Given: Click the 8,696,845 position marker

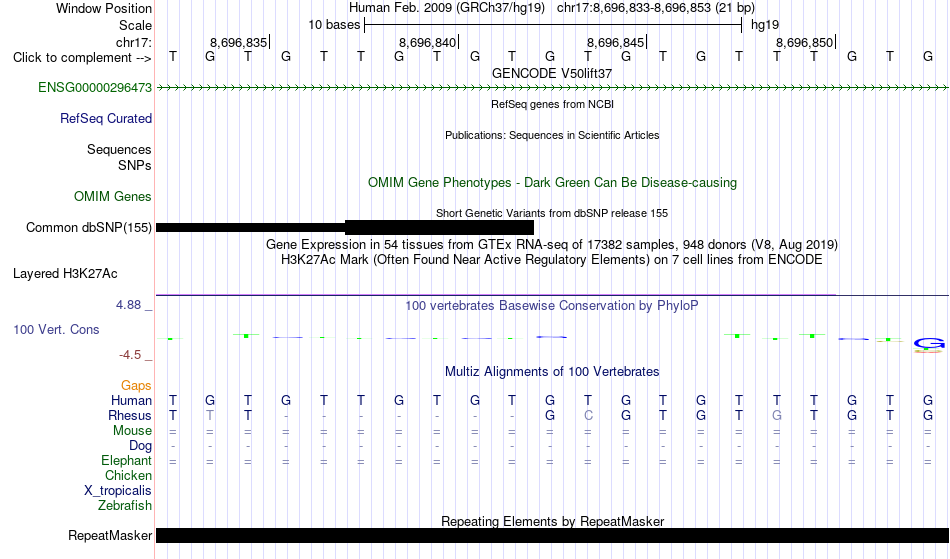Looking at the screenshot, I should click(616, 42).
